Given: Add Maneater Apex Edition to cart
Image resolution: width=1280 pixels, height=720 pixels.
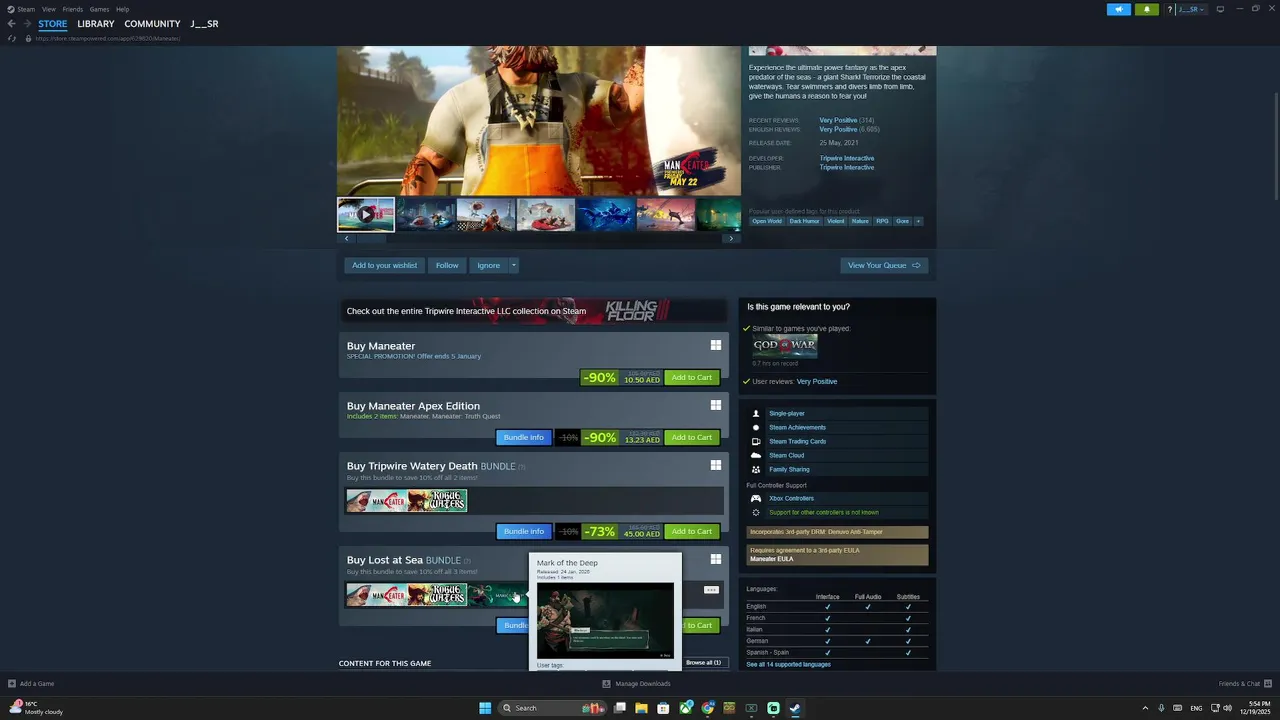Looking at the screenshot, I should (692, 437).
